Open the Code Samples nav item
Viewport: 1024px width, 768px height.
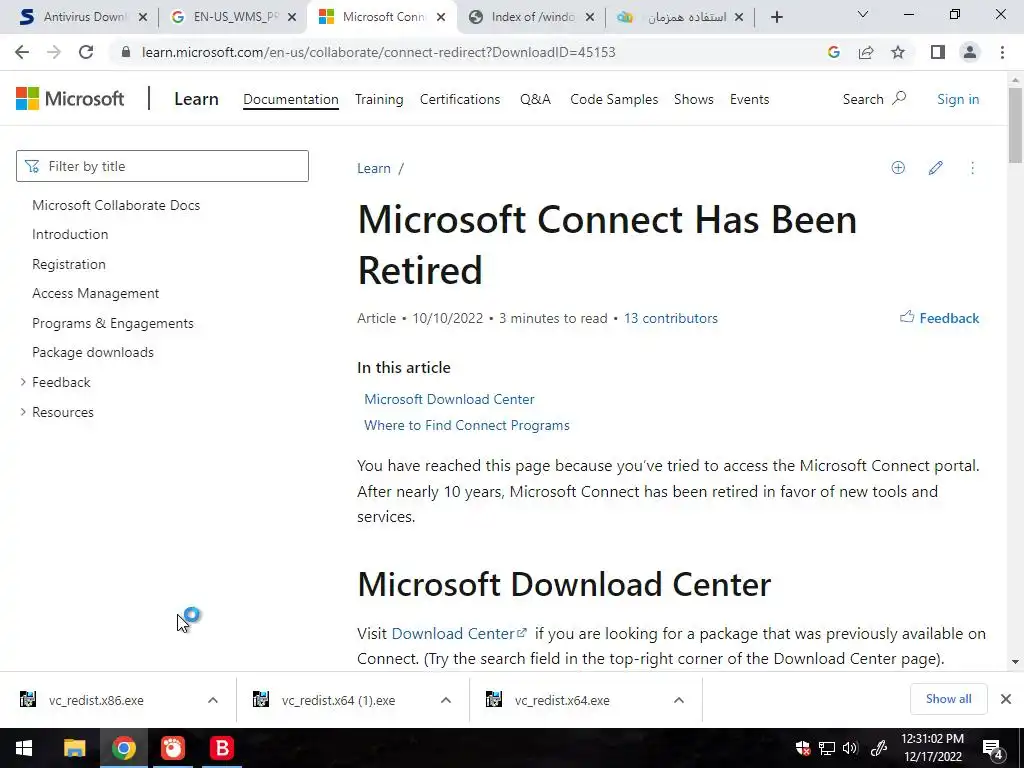point(614,99)
